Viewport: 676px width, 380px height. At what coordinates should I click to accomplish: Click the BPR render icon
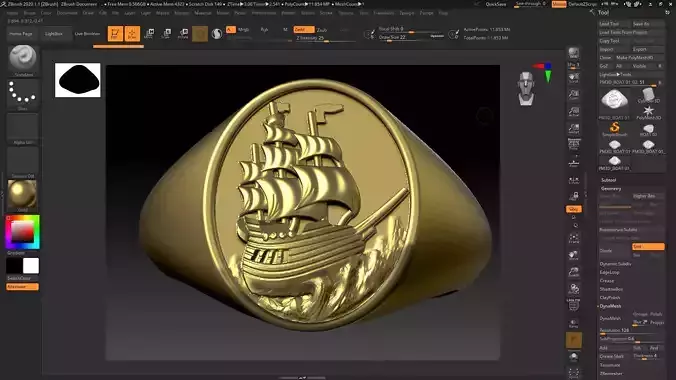pos(573,53)
